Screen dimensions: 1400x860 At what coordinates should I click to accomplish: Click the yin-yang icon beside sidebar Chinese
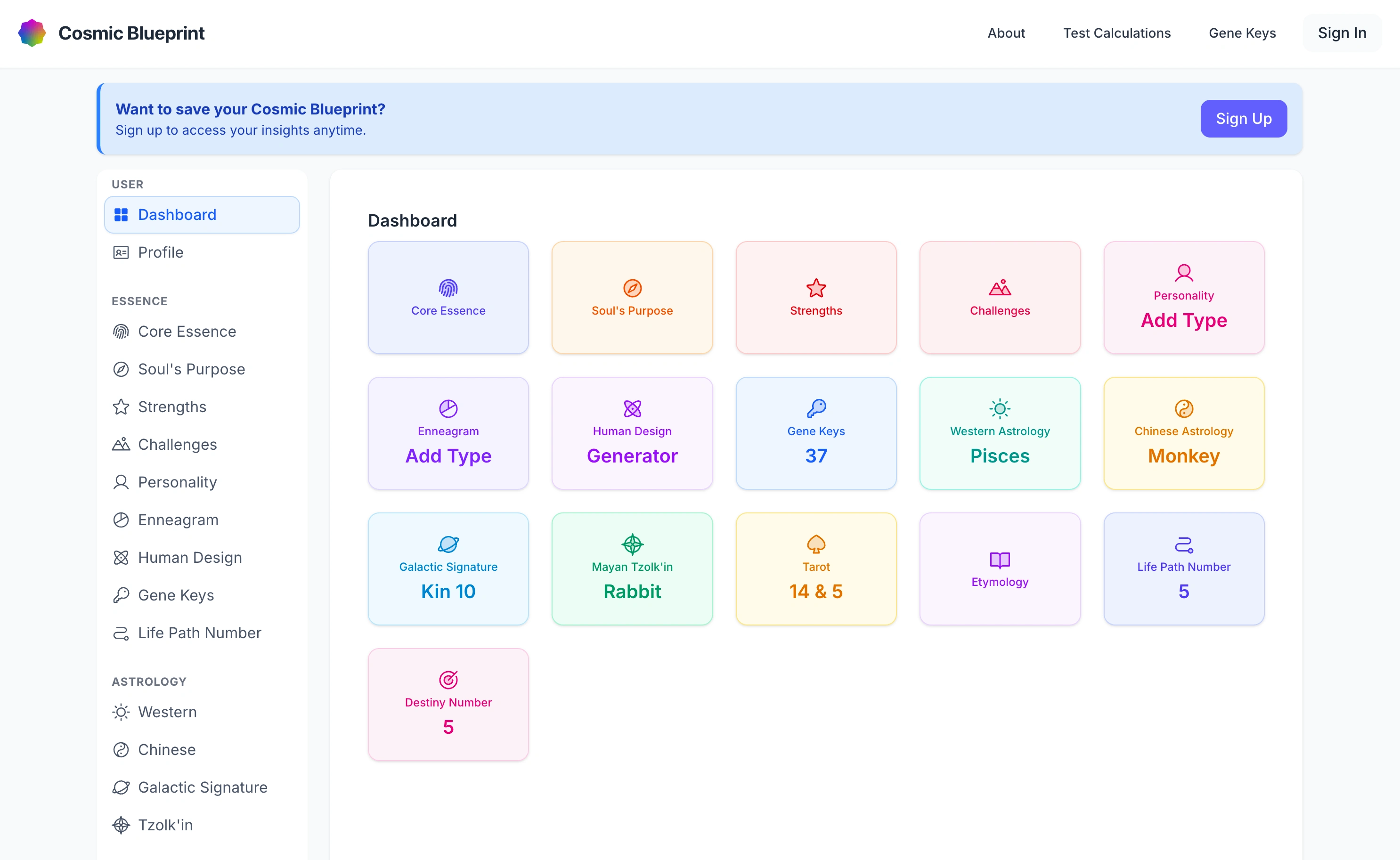(121, 750)
